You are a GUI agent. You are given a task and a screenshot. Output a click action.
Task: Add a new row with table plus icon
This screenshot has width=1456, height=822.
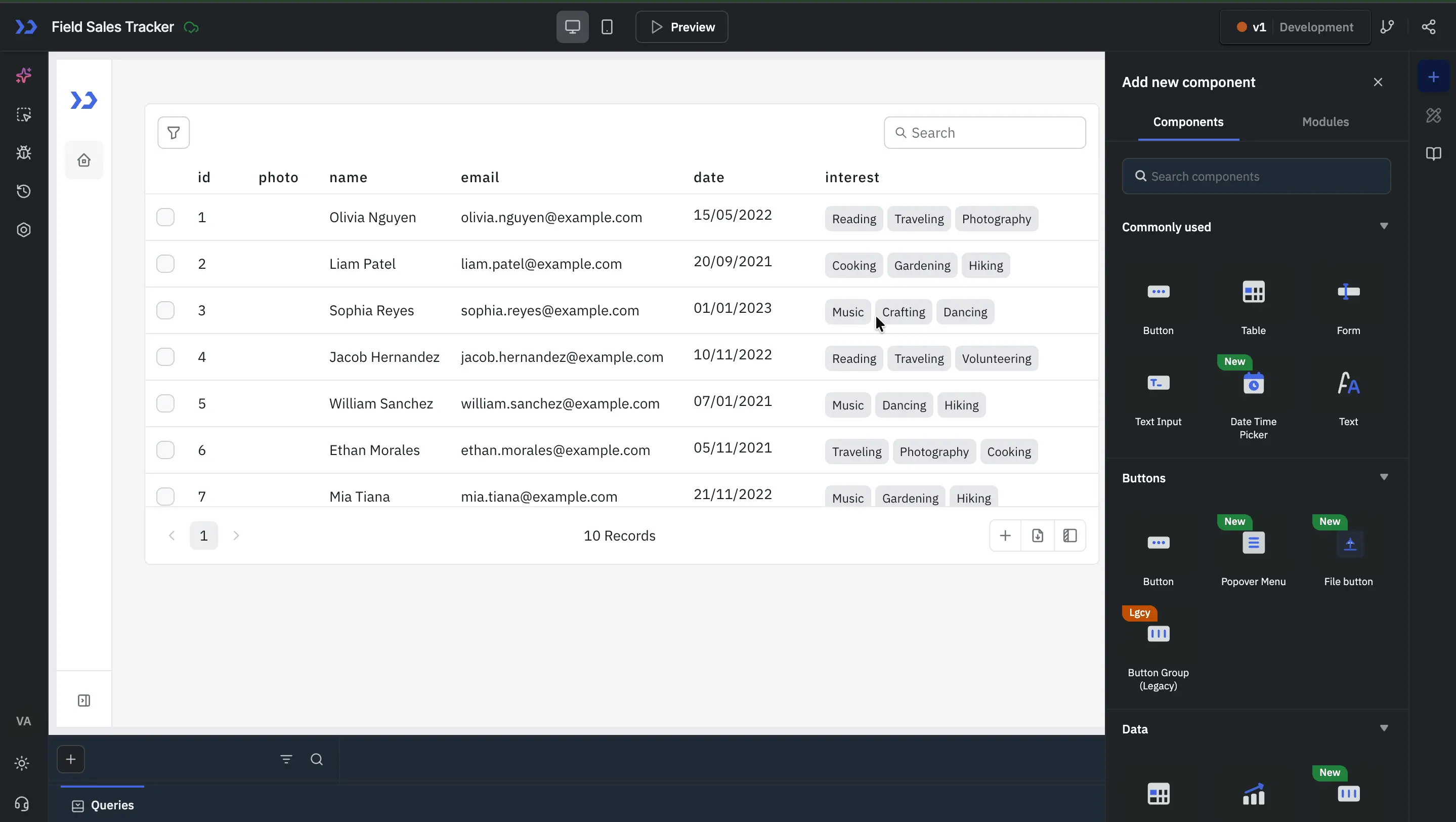tap(1005, 536)
